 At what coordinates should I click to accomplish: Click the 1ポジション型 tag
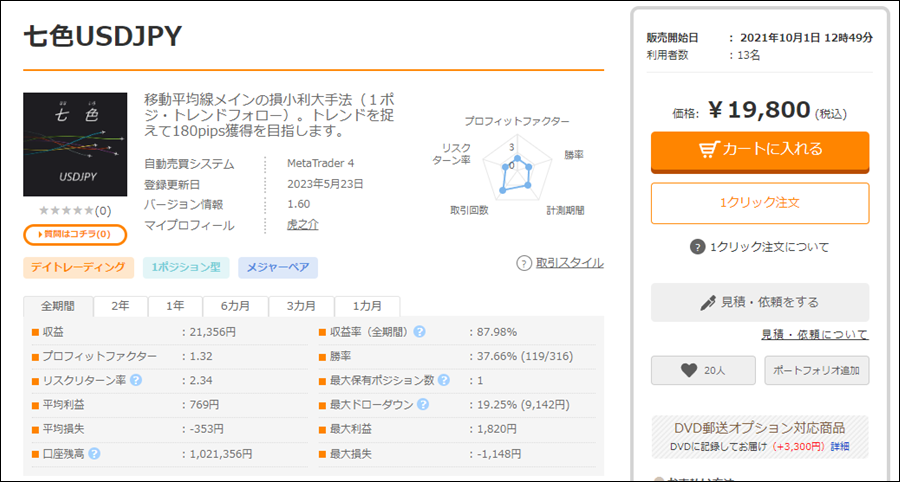186,267
